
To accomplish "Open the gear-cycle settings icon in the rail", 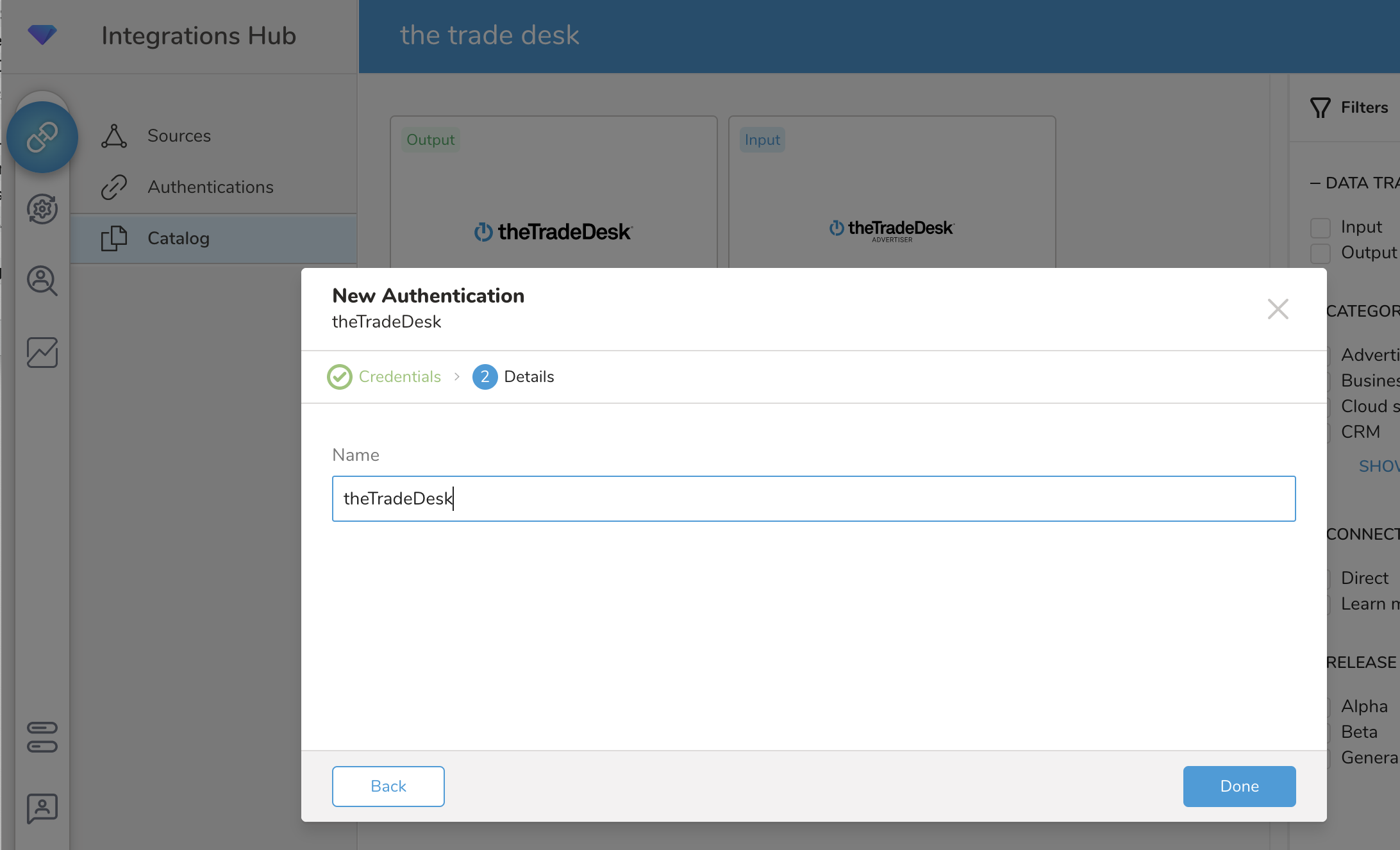I will click(x=42, y=209).
